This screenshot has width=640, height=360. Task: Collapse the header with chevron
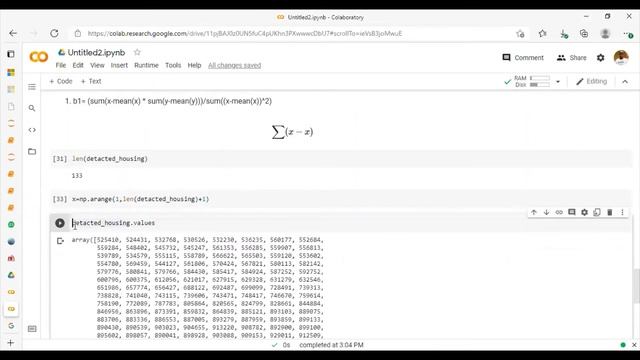coord(625,82)
